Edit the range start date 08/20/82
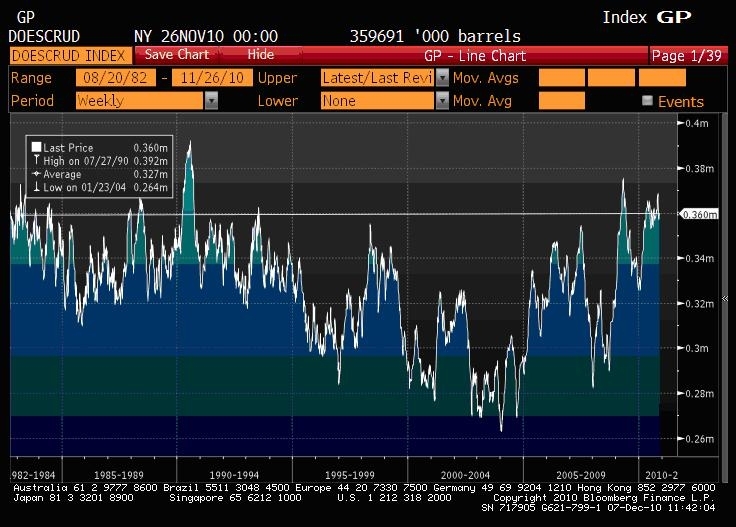Screen dimensions: 736x527 115,77
